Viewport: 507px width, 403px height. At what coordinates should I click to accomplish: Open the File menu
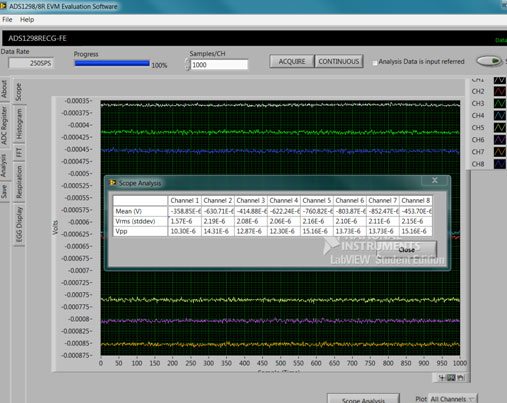tap(7, 20)
